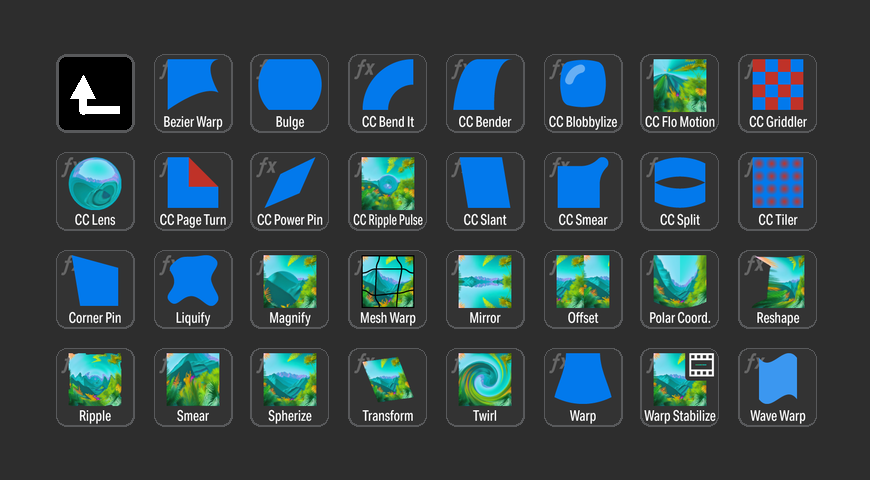The height and width of the screenshot is (480, 870).
Task: Apply the Warp effect
Action: pyautogui.click(x=583, y=387)
